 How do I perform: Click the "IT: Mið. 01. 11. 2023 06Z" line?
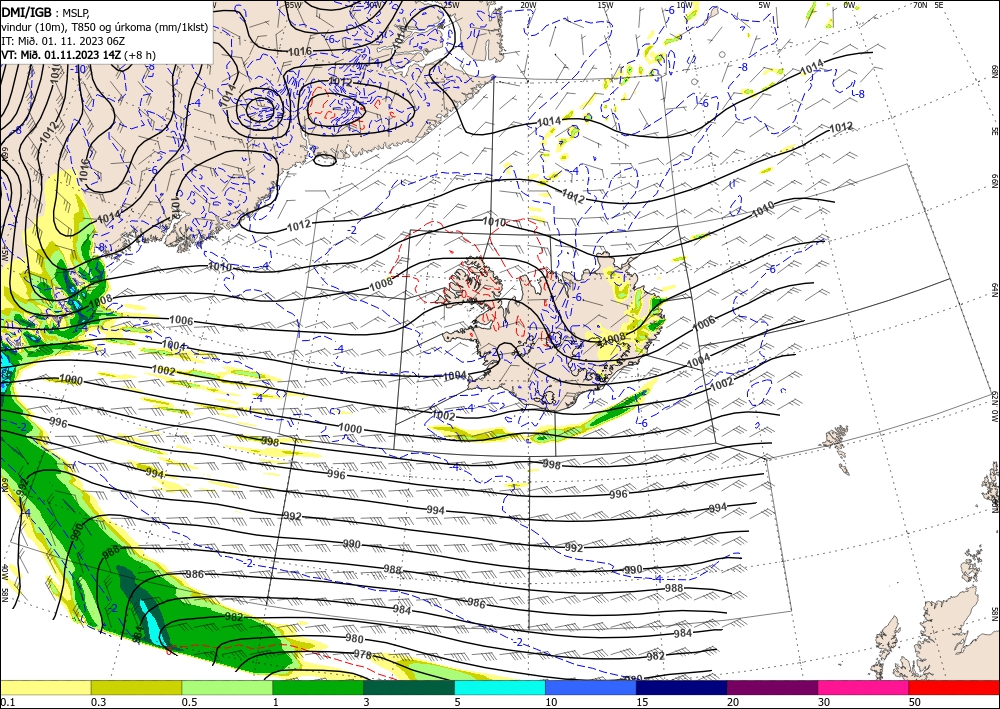[x=62, y=40]
